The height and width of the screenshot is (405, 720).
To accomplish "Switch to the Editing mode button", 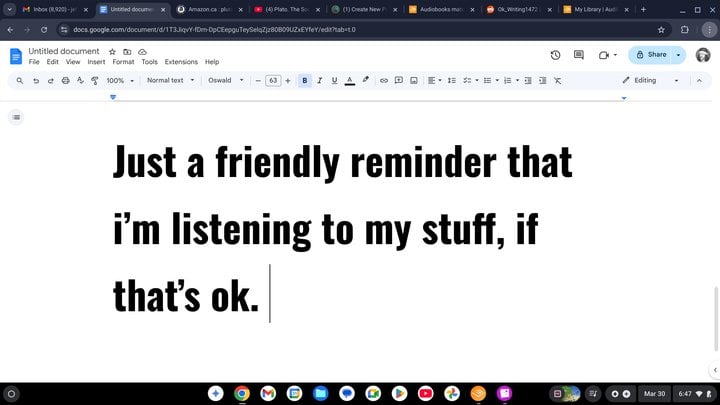I will coord(650,80).
